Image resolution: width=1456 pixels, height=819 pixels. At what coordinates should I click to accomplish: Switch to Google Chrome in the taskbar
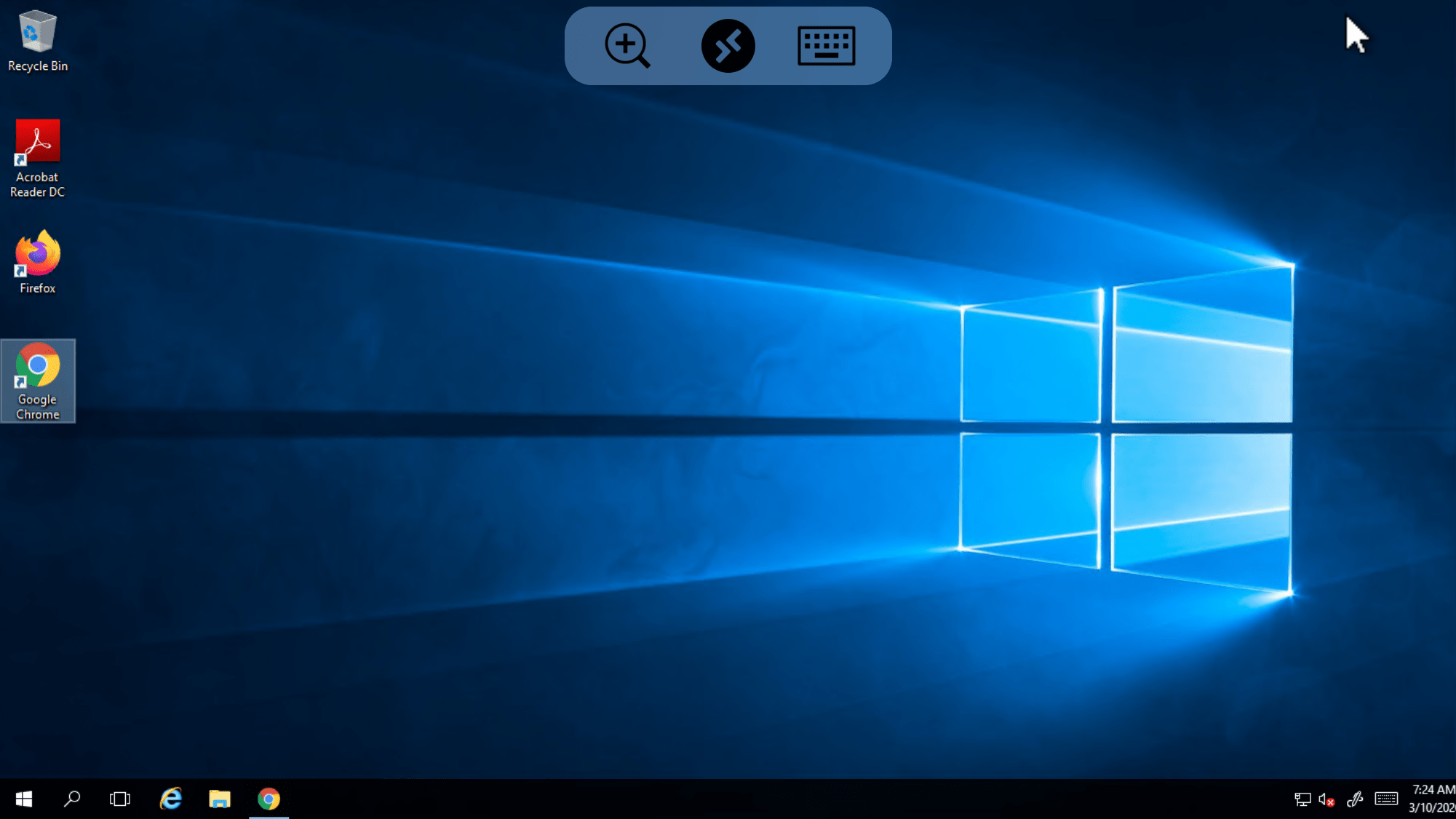click(268, 799)
